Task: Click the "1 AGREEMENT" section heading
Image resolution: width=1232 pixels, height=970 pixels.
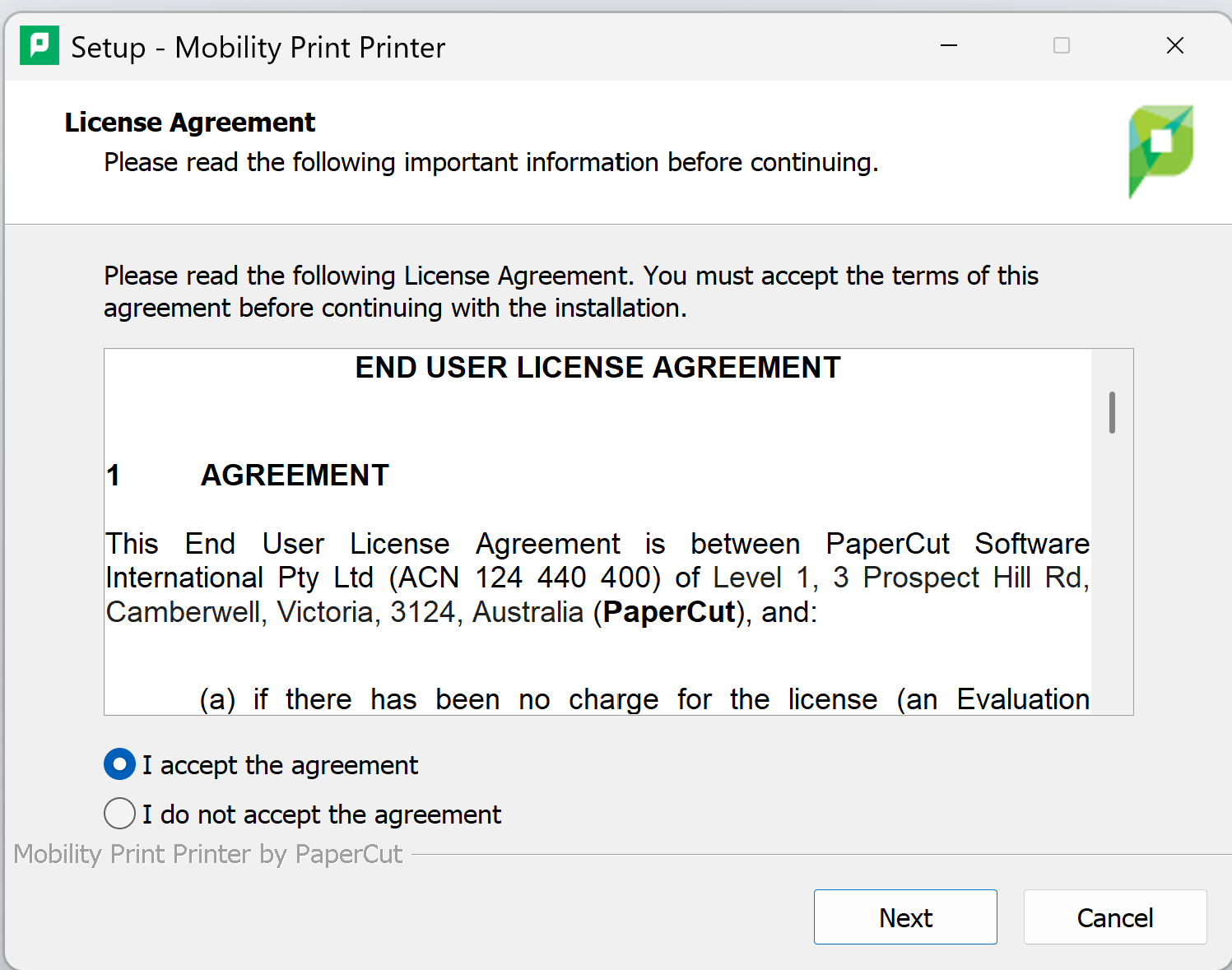Action: tap(248, 476)
